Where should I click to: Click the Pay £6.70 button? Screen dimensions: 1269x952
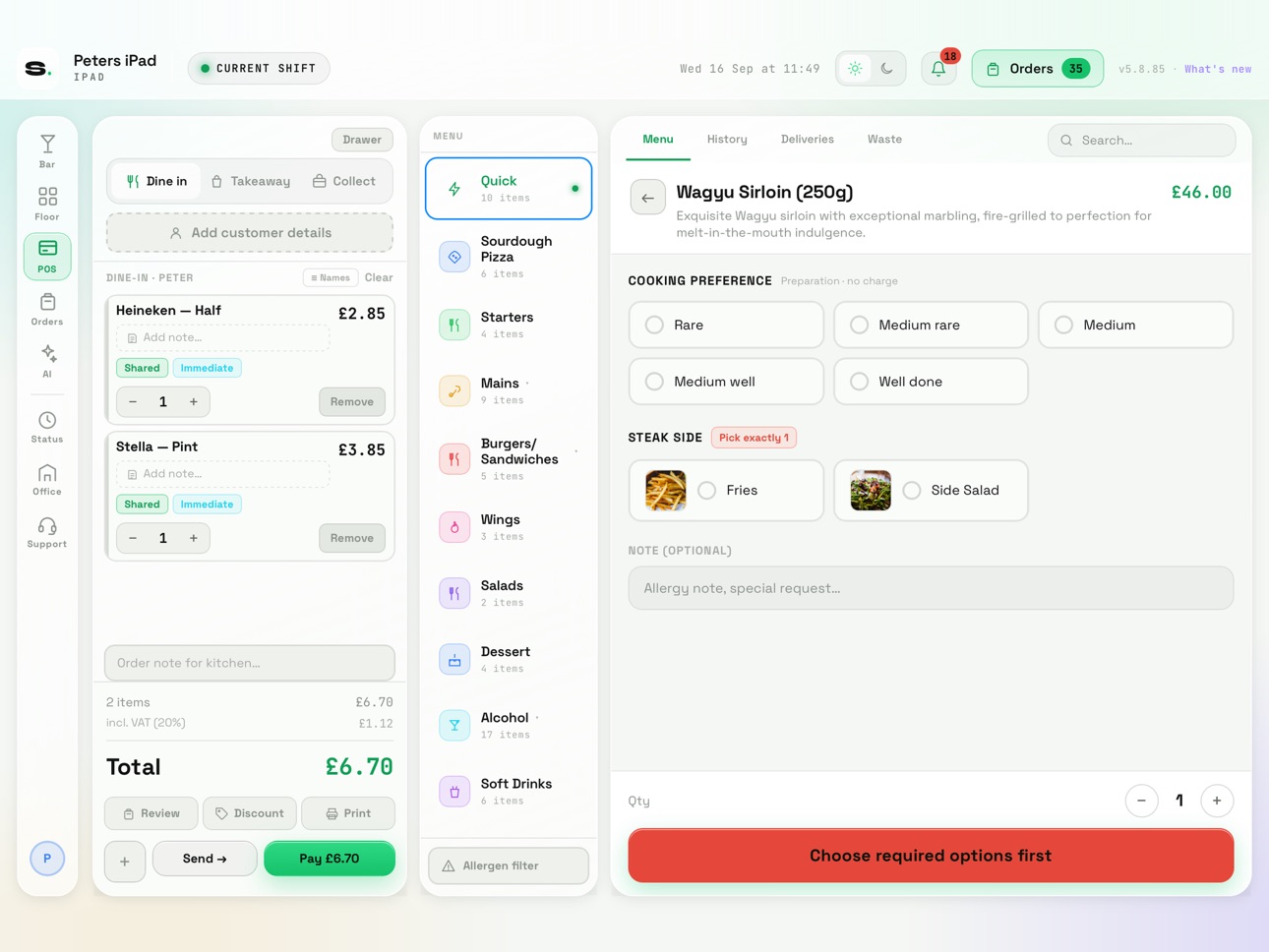[330, 859]
